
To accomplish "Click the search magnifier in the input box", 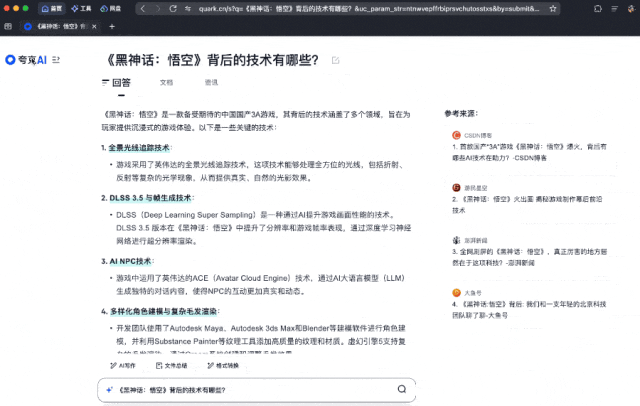I will click(401, 389).
